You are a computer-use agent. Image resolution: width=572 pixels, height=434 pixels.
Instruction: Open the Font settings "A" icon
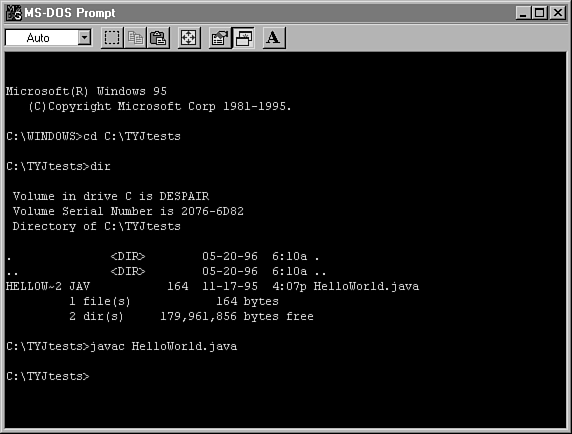tap(274, 38)
